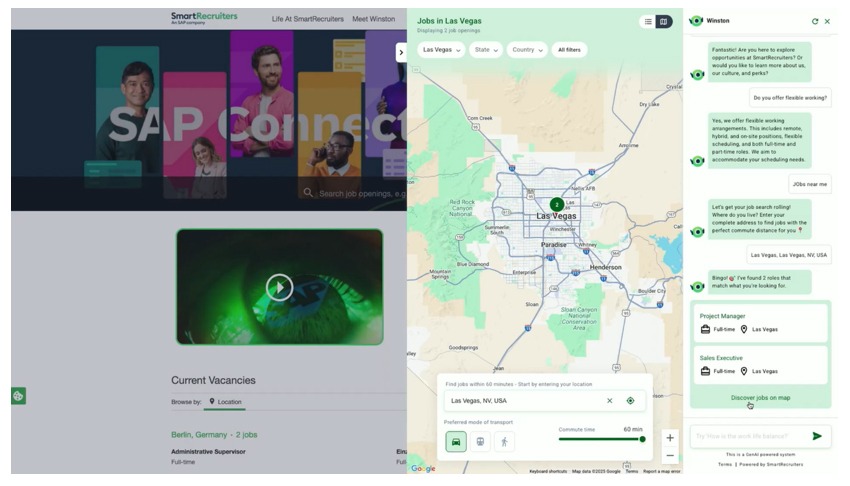Image resolution: width=850 pixels, height=486 pixels.
Task: Open Life At SmartRecruiters menu item
Action: pos(307,19)
